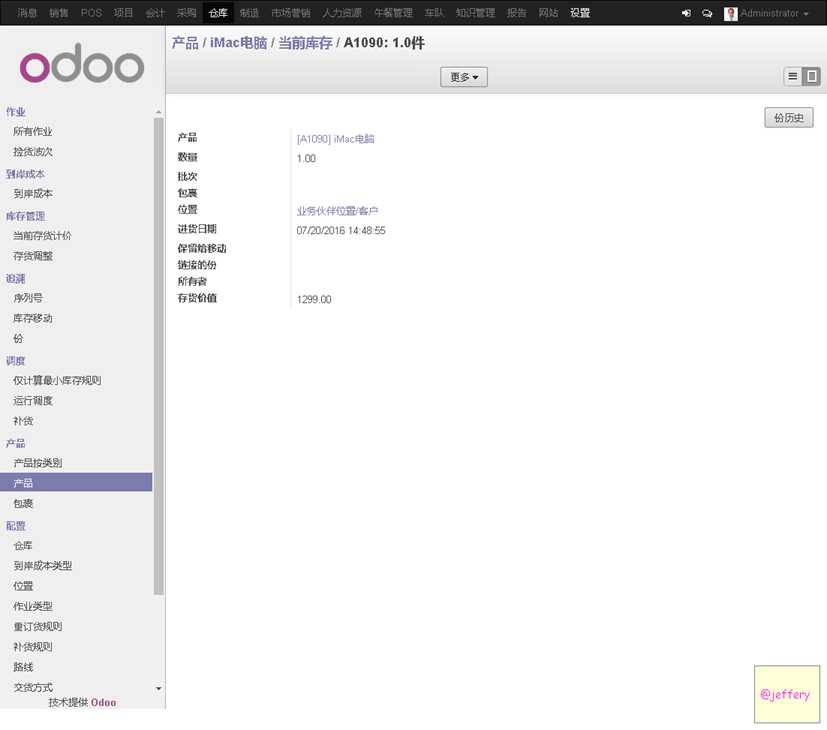Open the [A1090] iMac电脑 product link

pyautogui.click(x=335, y=139)
